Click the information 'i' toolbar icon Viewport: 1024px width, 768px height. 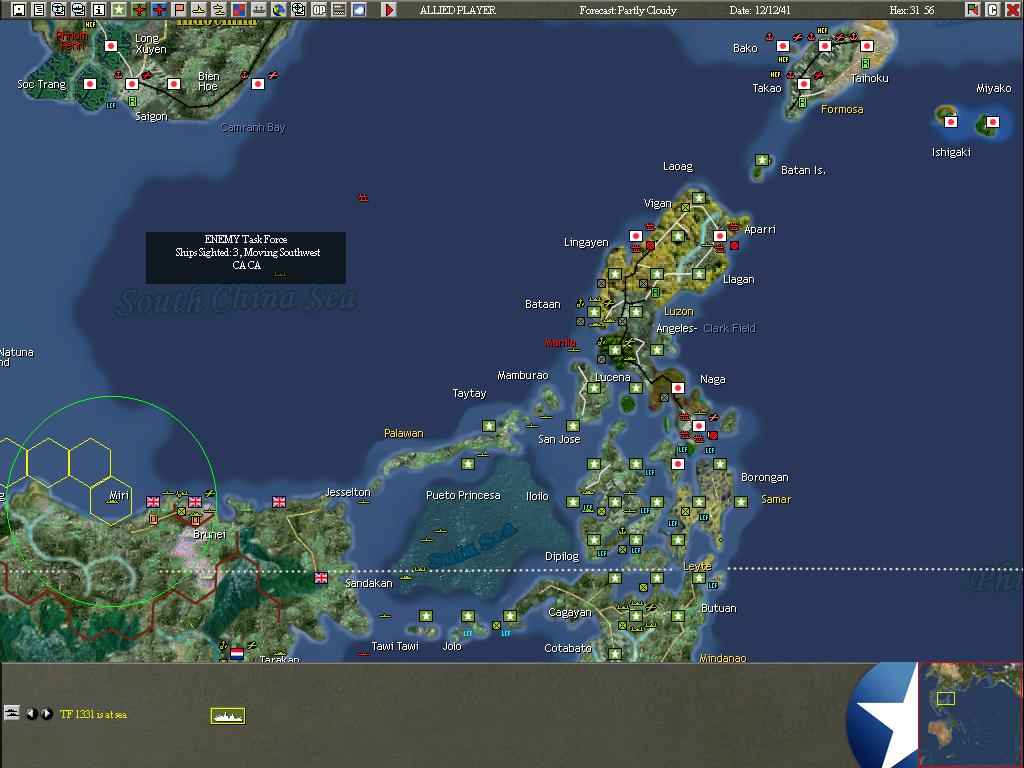tap(98, 9)
